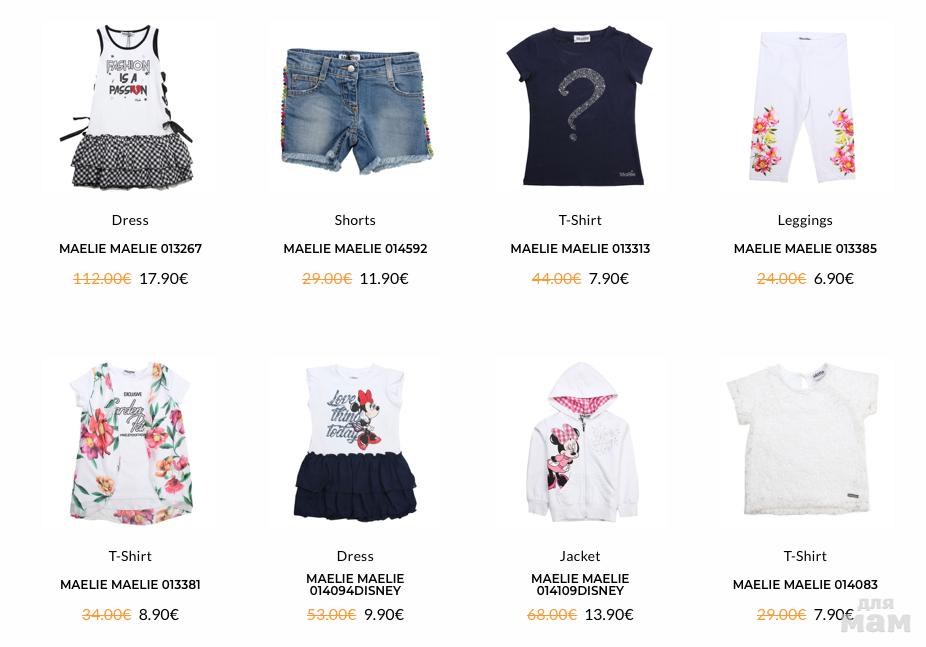Click the MAELIE MAELIE 013267 product title
Image resolution: width=926 pixels, height=647 pixels.
(131, 249)
